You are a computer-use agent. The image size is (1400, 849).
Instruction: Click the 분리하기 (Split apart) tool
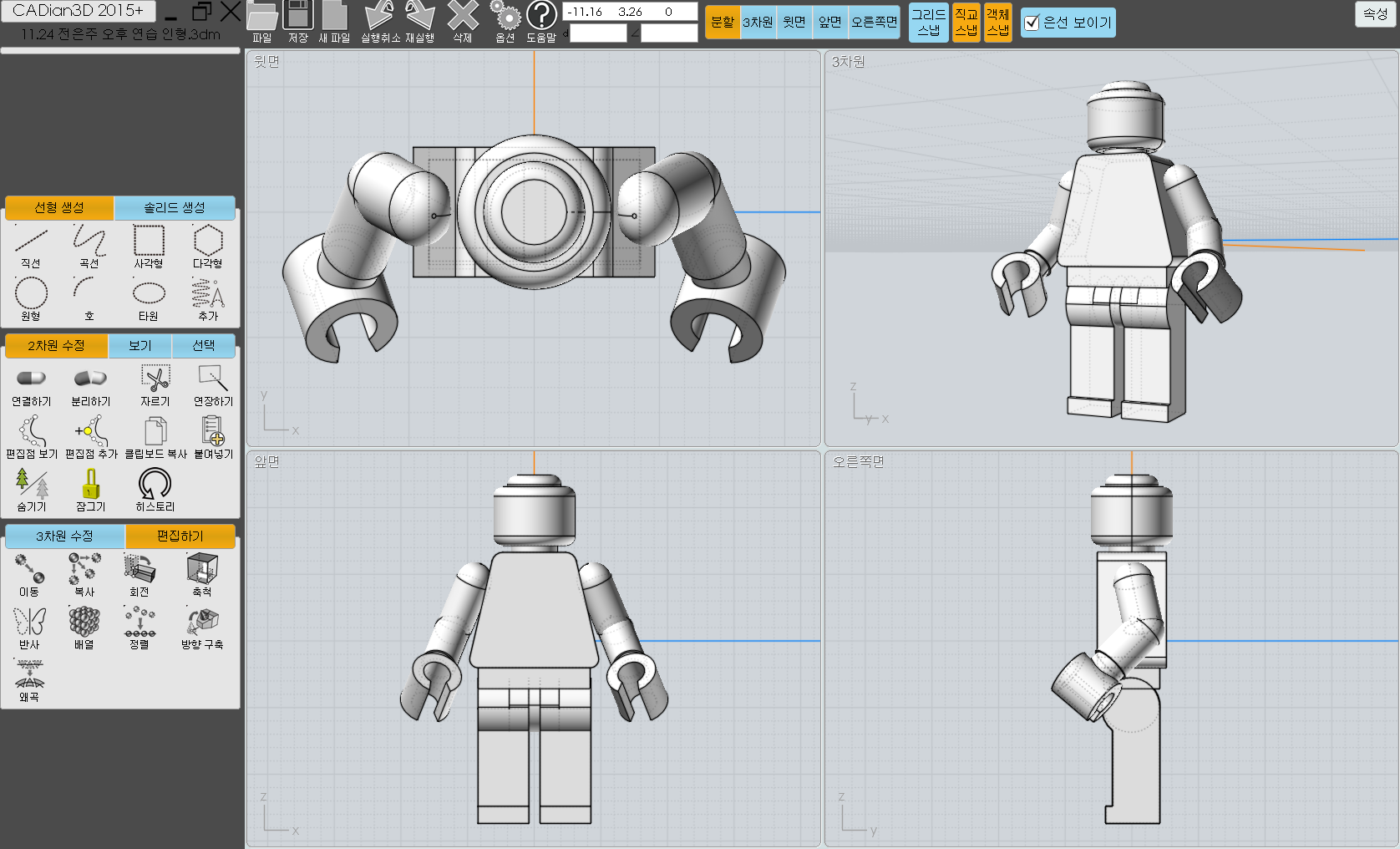click(90, 379)
